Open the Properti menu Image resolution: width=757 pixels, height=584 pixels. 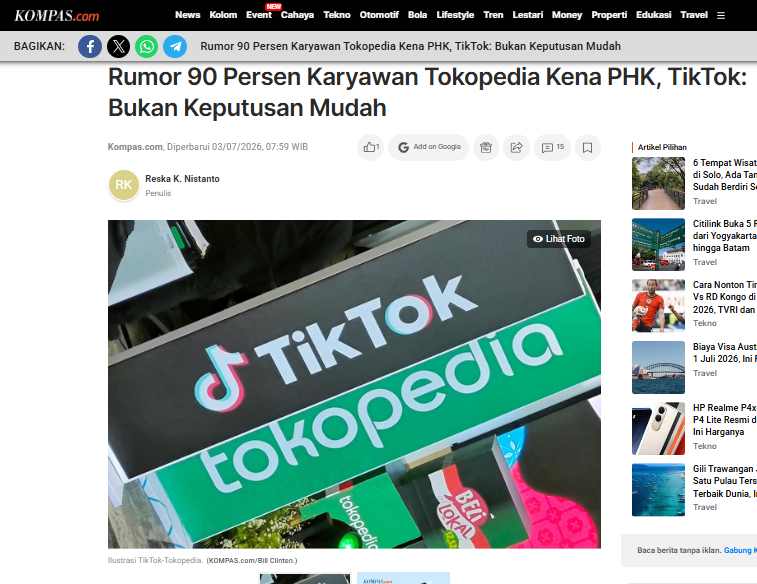pyautogui.click(x=609, y=15)
